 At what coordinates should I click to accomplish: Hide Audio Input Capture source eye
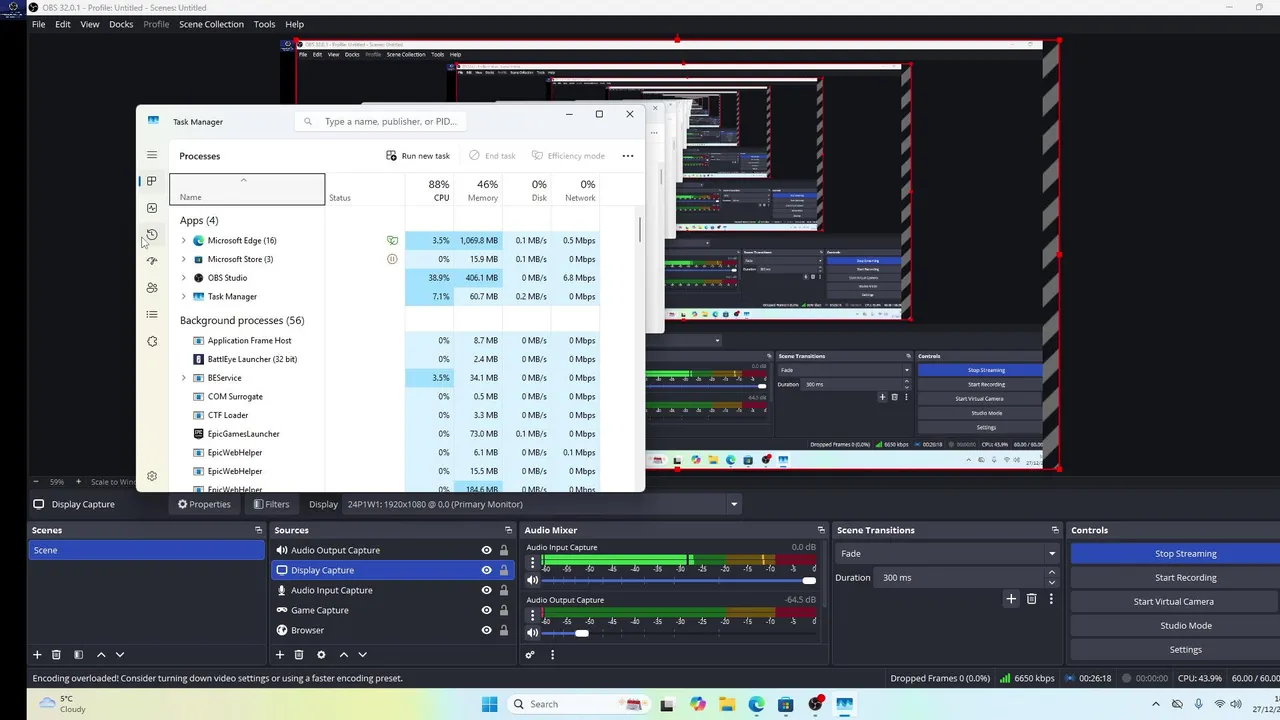pyautogui.click(x=487, y=590)
